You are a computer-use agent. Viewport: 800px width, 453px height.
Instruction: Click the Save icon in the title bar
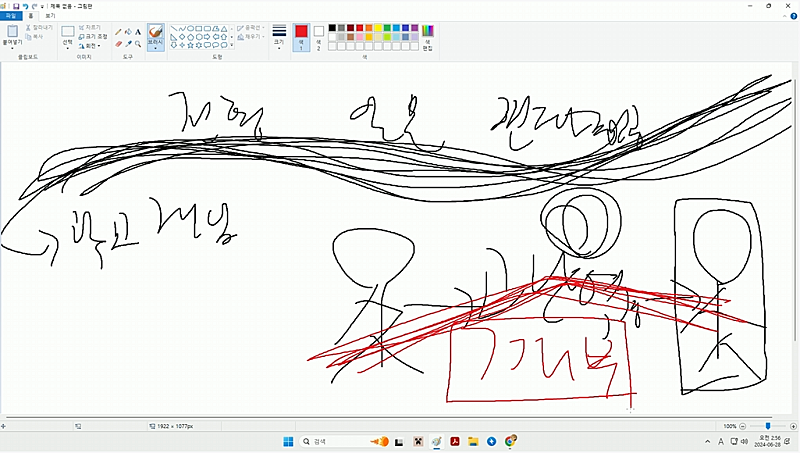tap(16, 6)
